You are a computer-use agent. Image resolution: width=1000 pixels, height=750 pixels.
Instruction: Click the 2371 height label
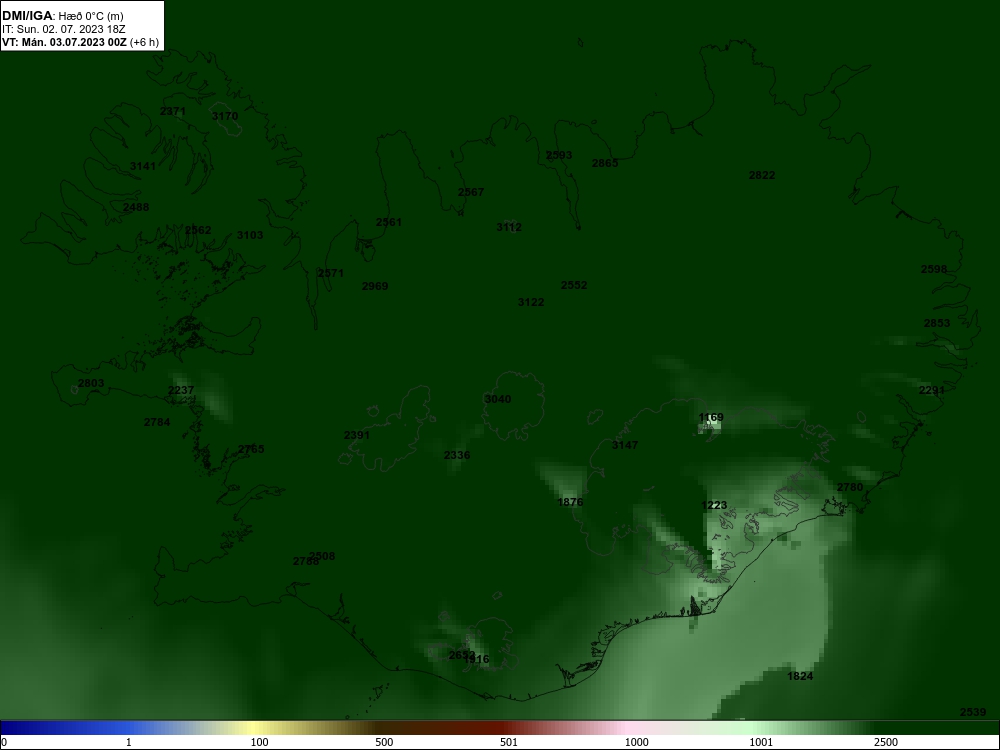coord(173,112)
